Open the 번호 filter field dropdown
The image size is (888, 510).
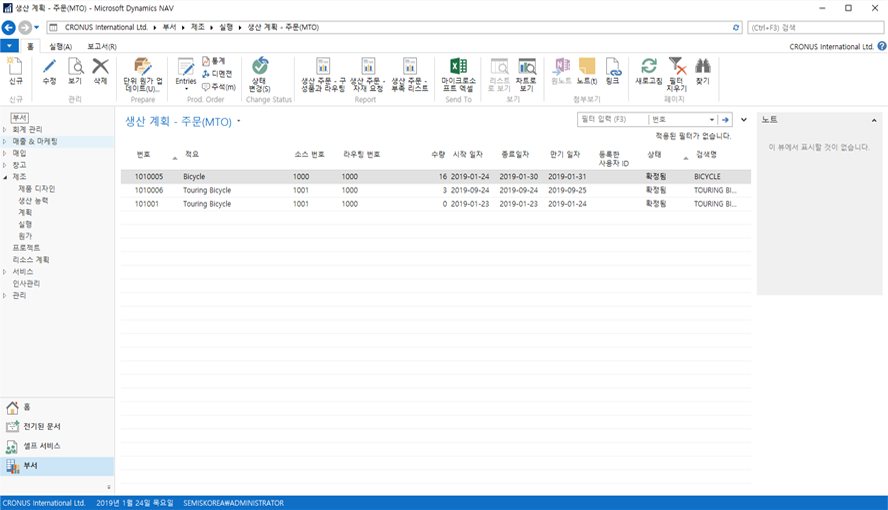point(712,119)
